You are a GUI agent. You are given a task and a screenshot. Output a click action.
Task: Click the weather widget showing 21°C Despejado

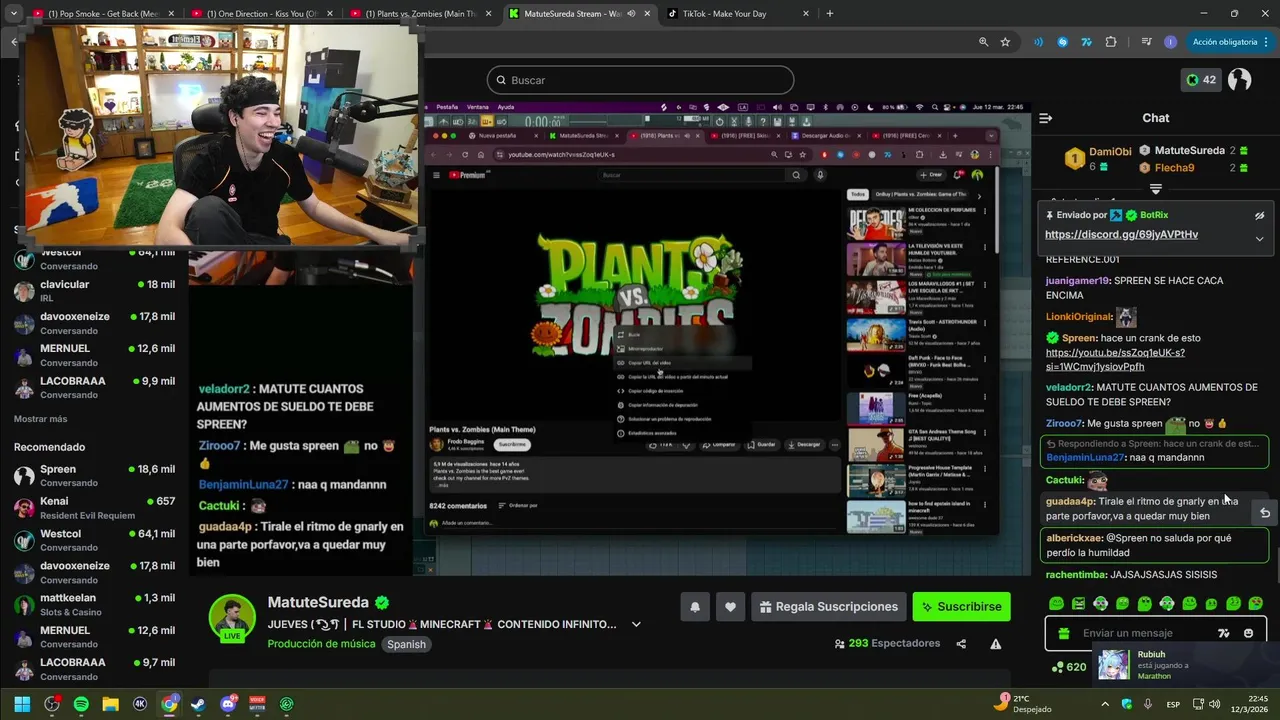click(1022, 704)
